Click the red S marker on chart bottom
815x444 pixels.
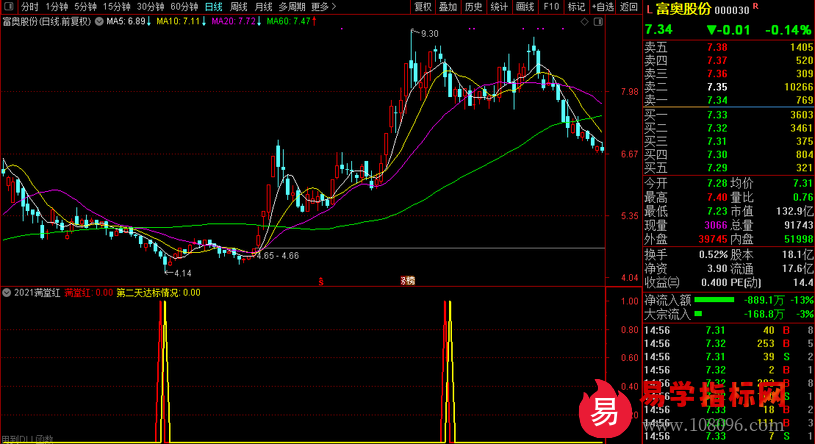click(x=321, y=281)
